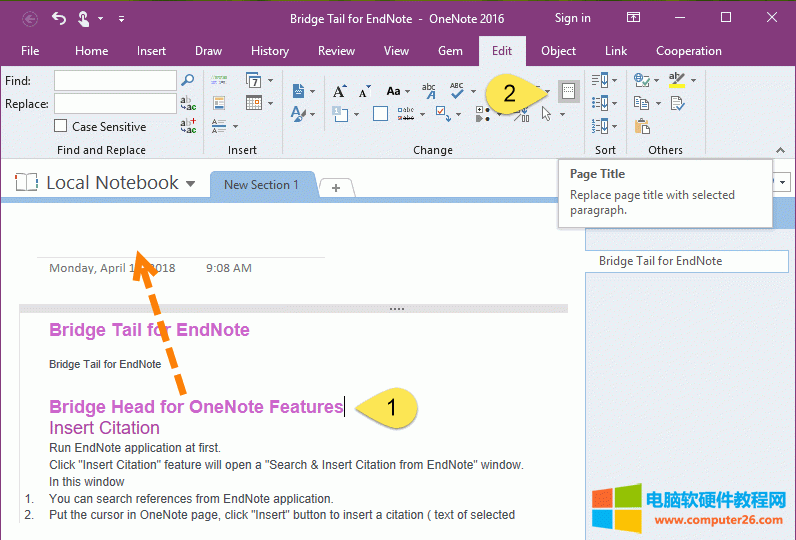796x540 pixels.
Task: Click the clipboard paste icon in Others
Action: [642, 126]
